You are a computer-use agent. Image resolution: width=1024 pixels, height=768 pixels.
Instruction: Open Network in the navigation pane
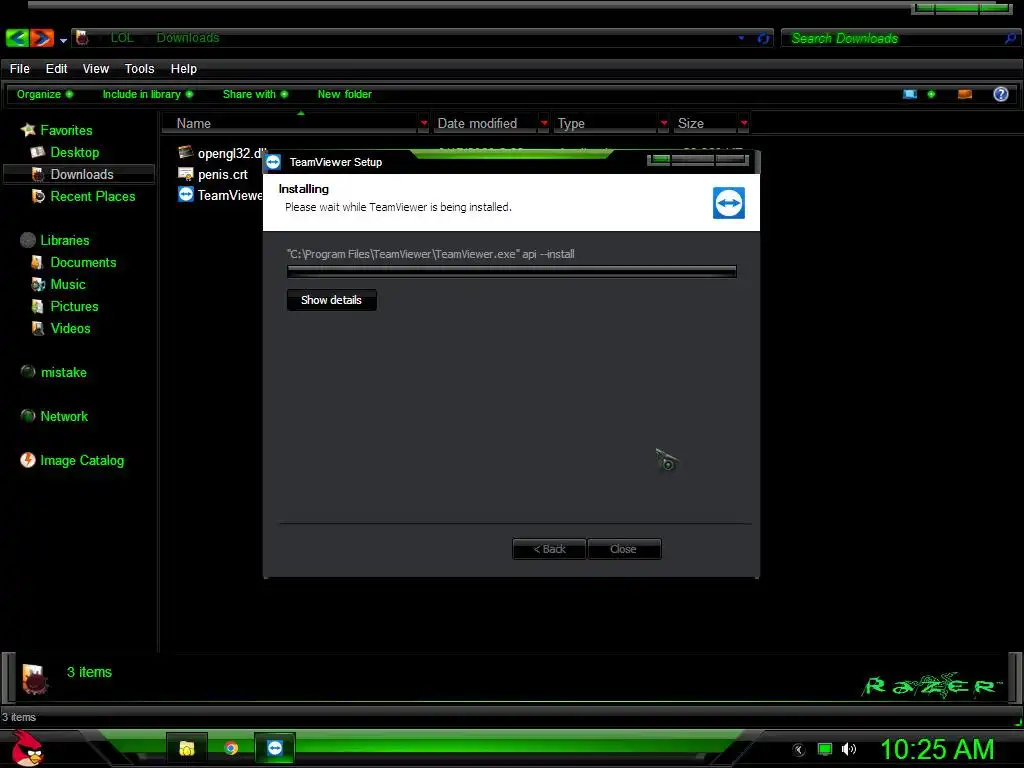pos(54,416)
